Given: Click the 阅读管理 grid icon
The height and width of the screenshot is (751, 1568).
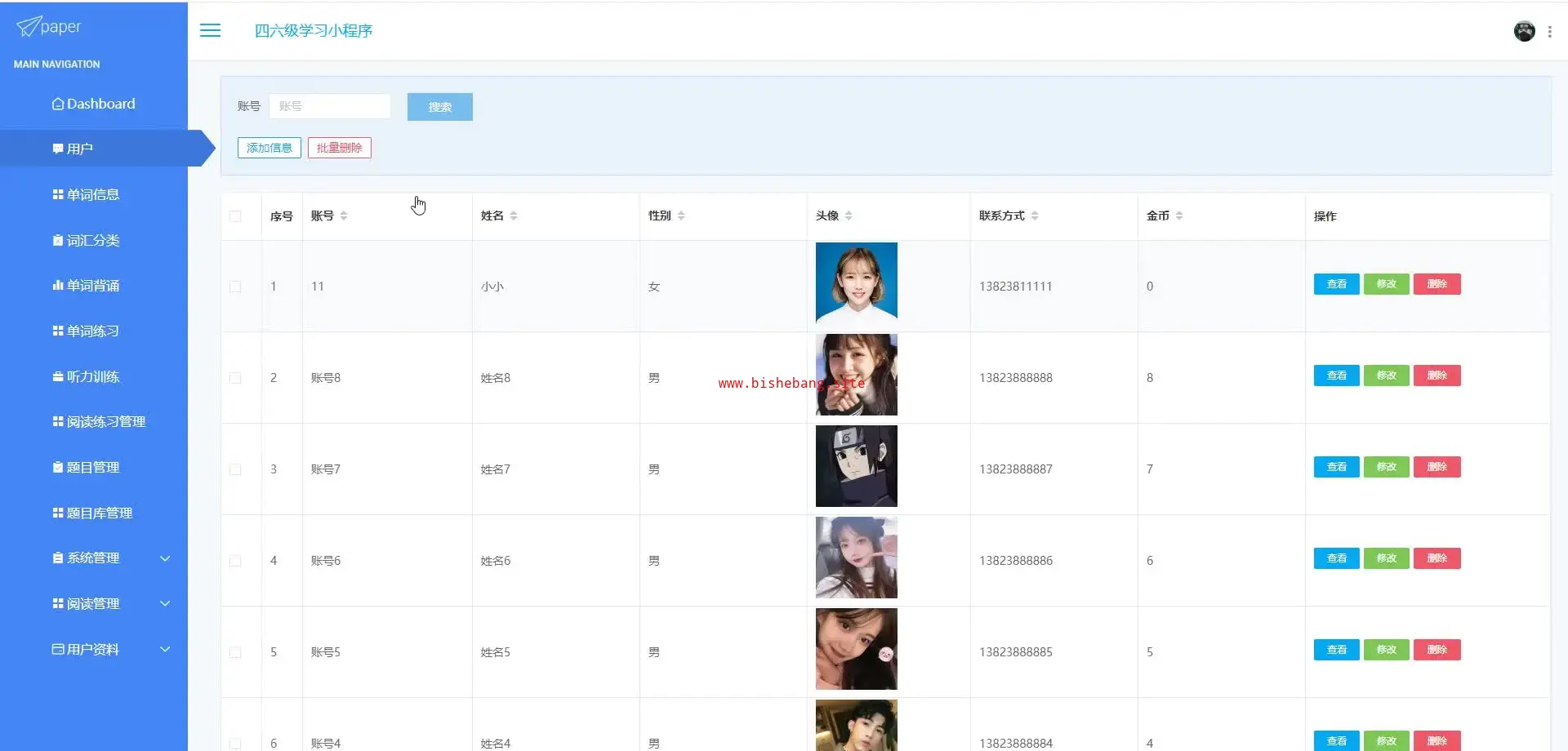Looking at the screenshot, I should pyautogui.click(x=58, y=603).
